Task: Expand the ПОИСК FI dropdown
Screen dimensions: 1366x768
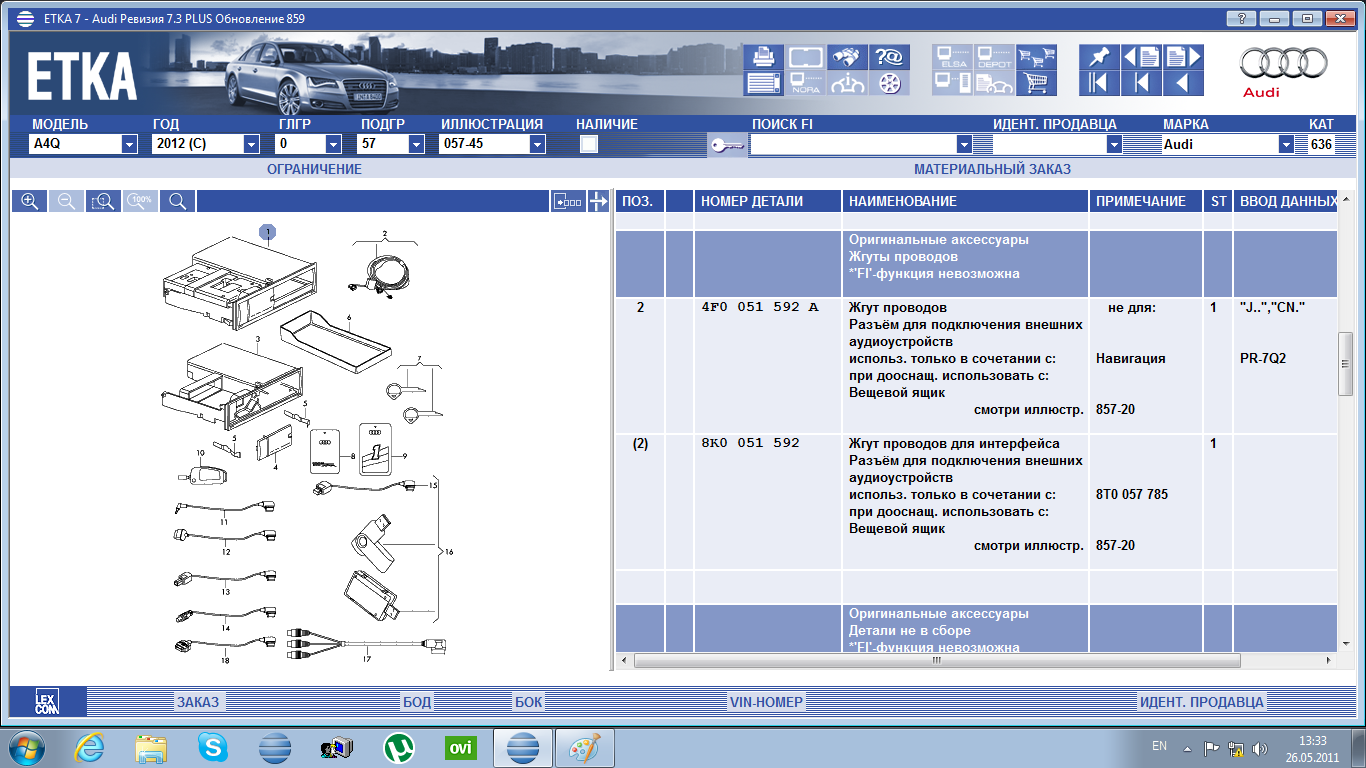Action: (x=964, y=144)
